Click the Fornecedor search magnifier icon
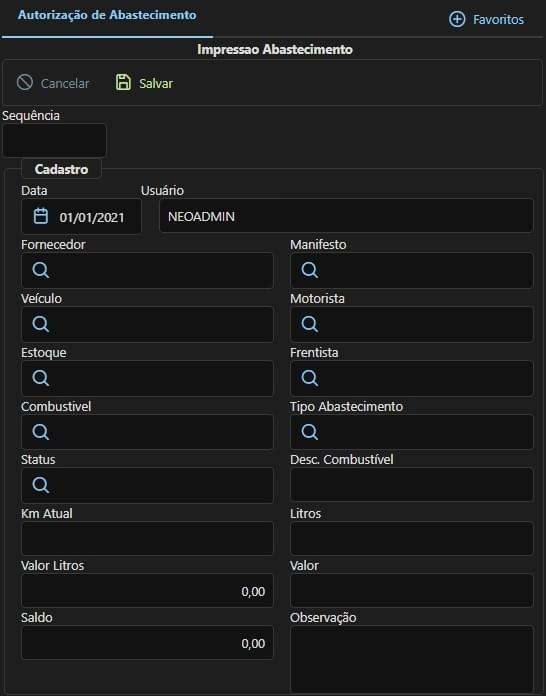This screenshot has height=696, width=546. point(41,270)
